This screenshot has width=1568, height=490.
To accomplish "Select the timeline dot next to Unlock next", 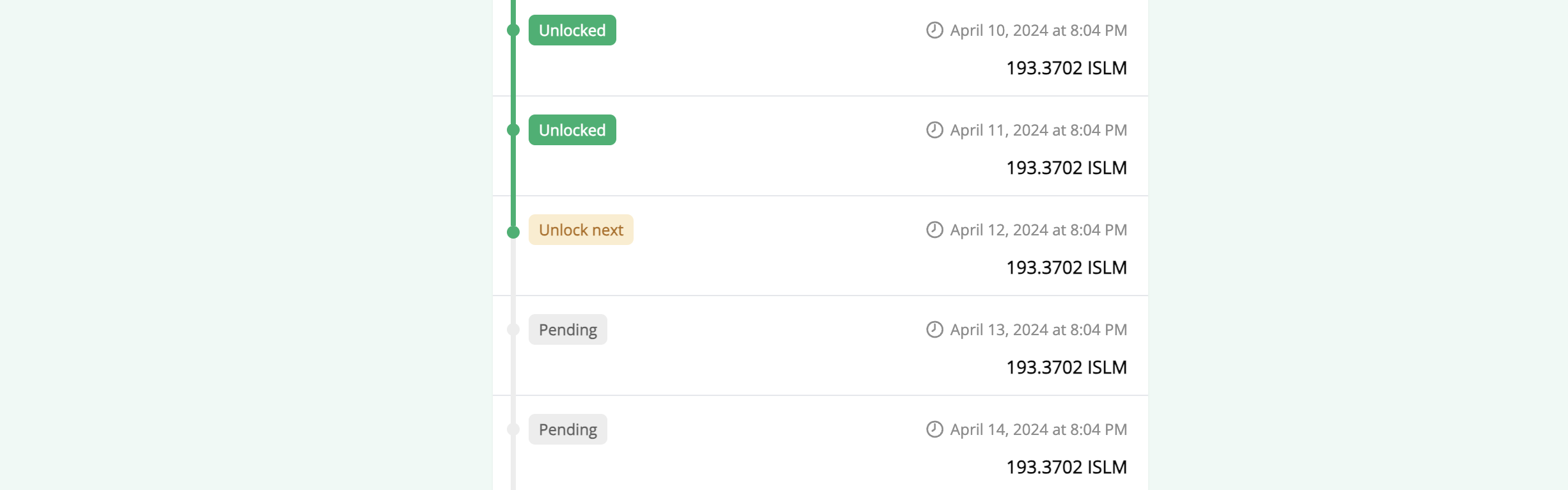I will click(513, 232).
